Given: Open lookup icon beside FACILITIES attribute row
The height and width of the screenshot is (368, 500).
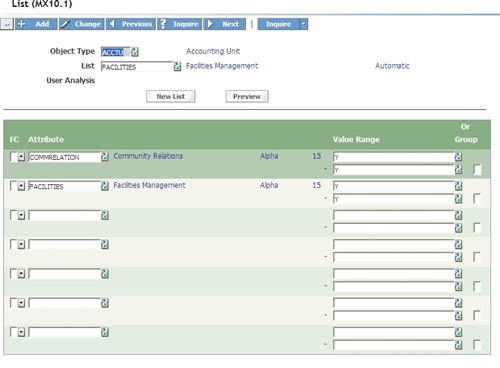Looking at the screenshot, I should 105,186.
